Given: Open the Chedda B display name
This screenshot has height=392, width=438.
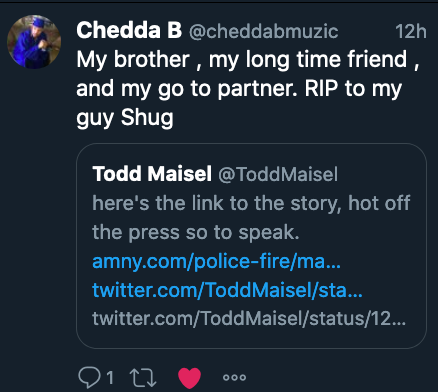Looking at the screenshot, I should pyautogui.click(x=129, y=30).
